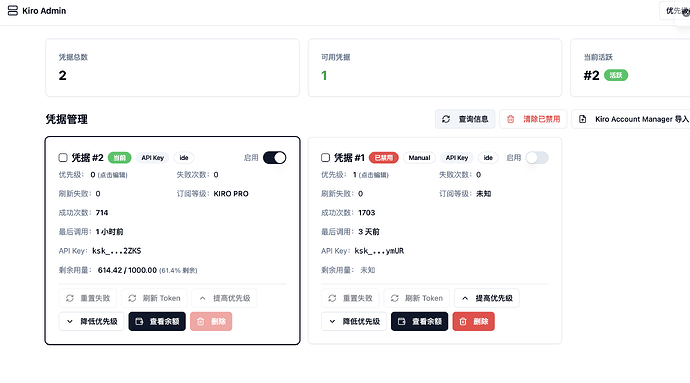Toggle off the 启用 switch for credential #2

(275, 158)
